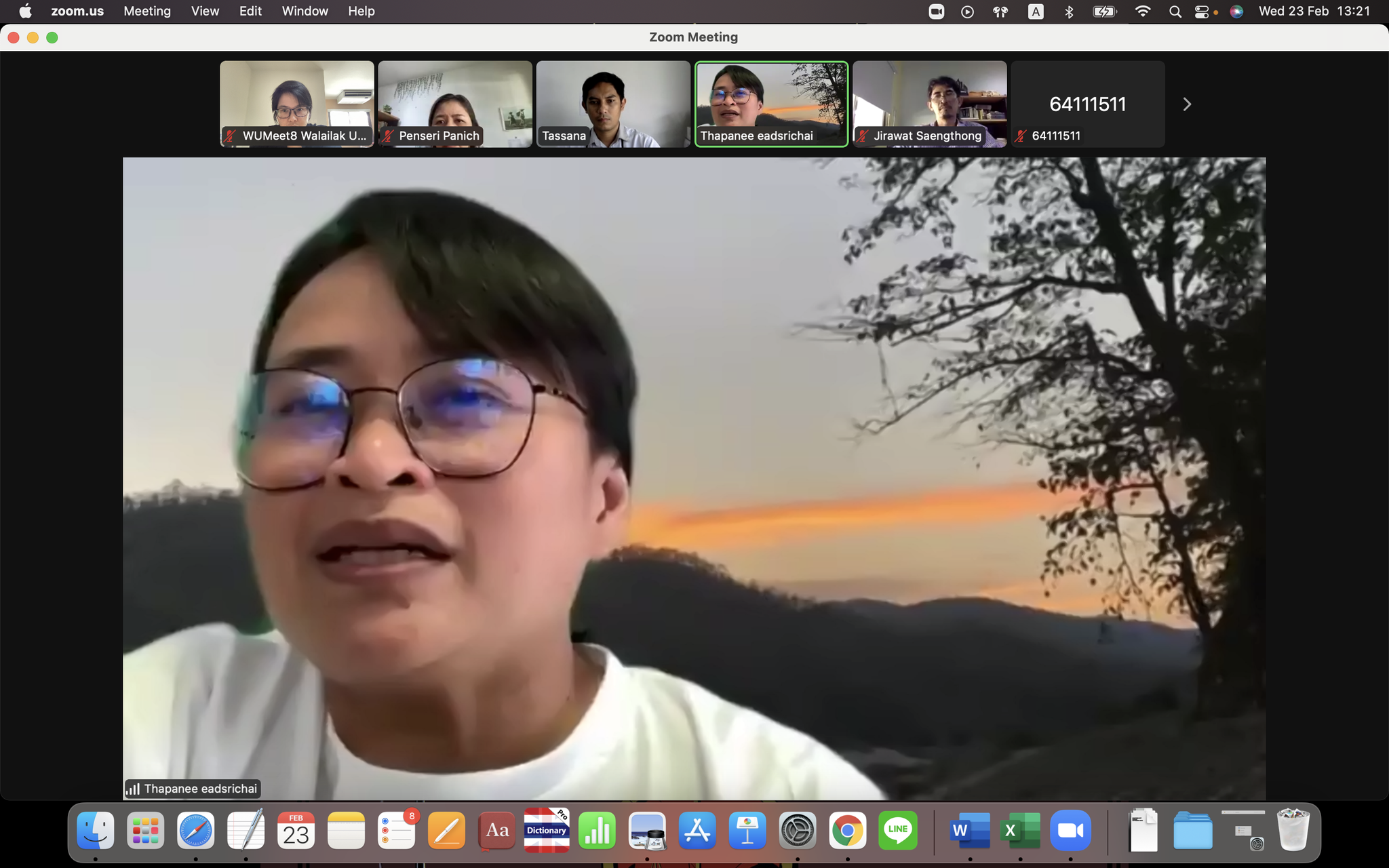Open Microsoft Word in Dock
The image size is (1389, 868).
pos(970,831)
